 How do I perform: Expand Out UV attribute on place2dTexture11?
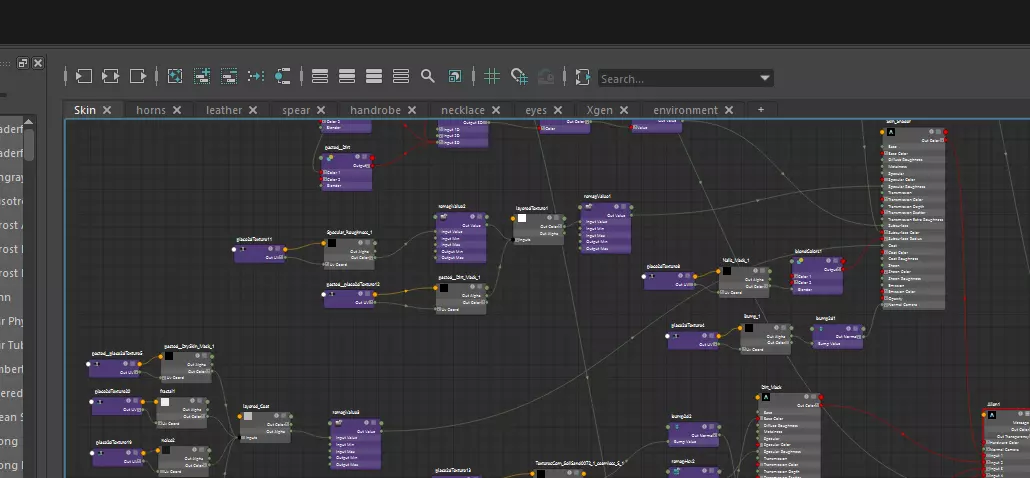pyautogui.click(x=280, y=257)
